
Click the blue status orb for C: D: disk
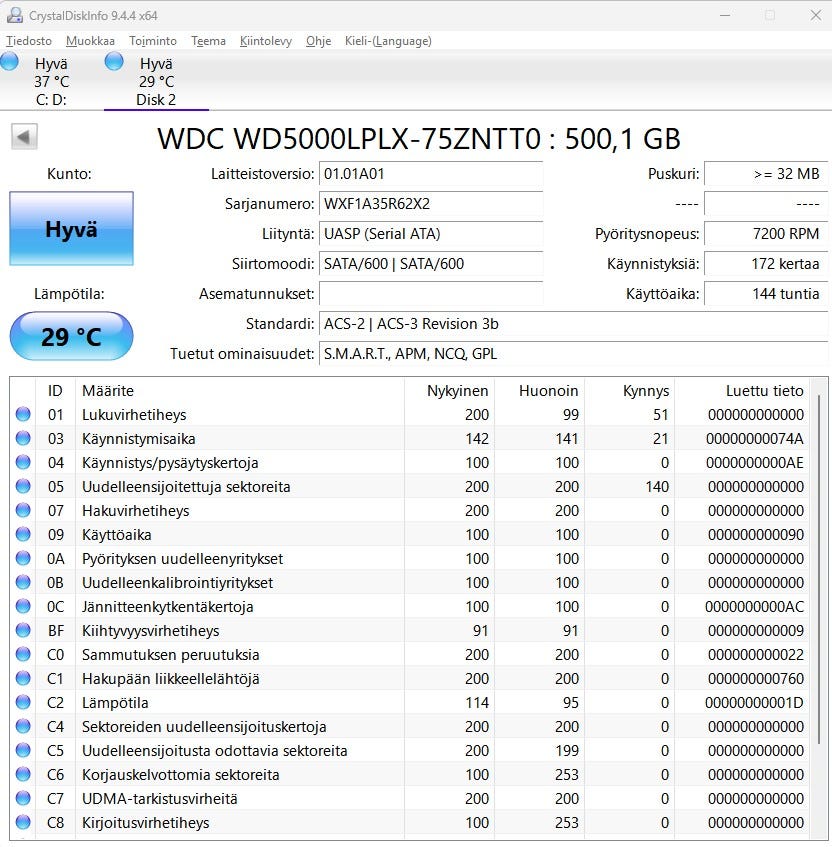[10, 62]
